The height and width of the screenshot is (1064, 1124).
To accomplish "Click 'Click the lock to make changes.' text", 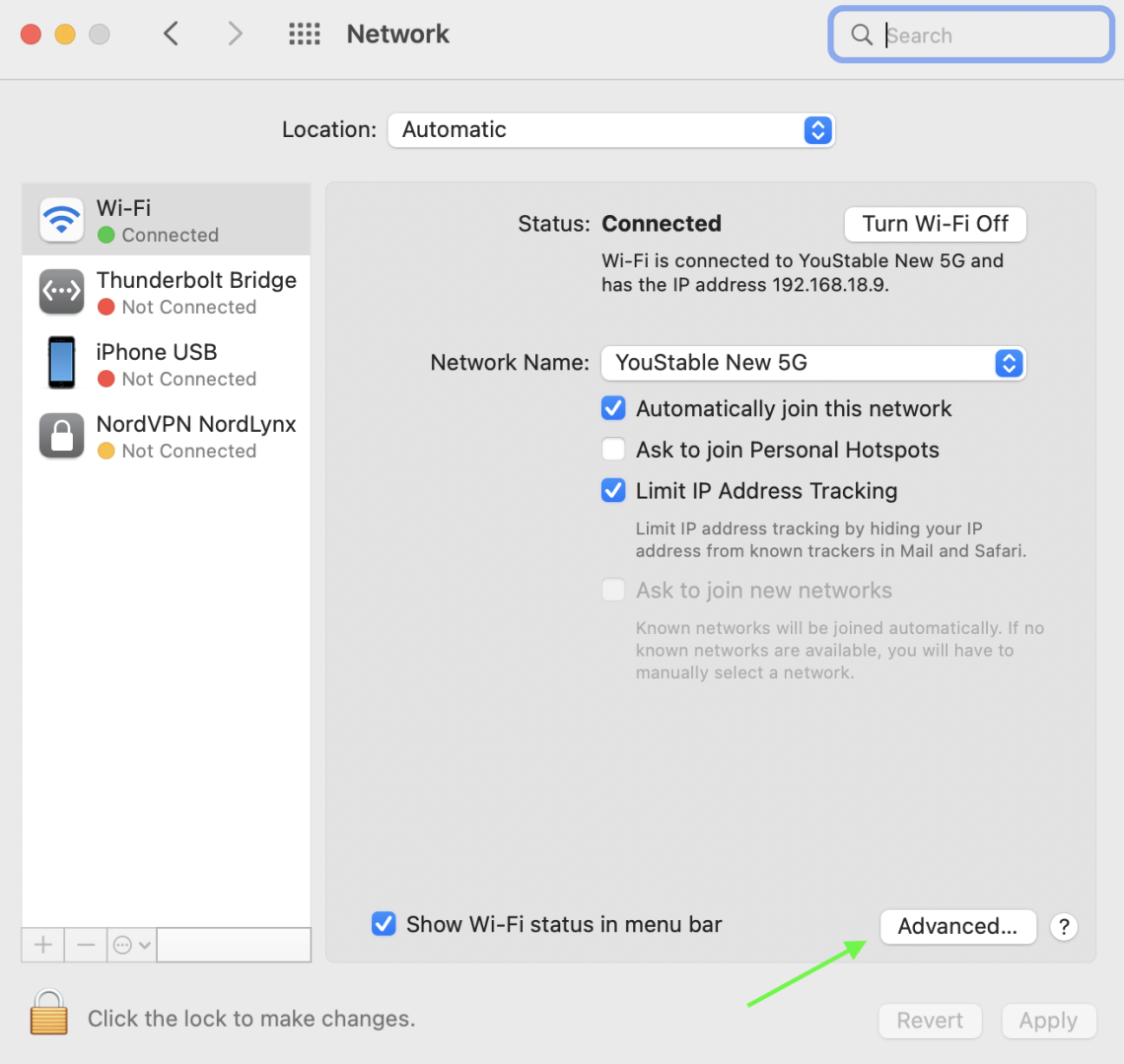I will [x=251, y=1018].
